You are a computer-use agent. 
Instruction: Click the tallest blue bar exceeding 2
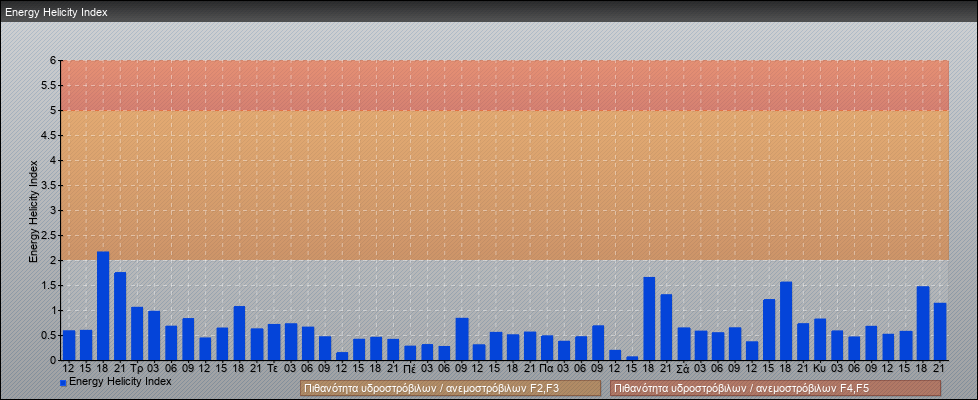103,306
